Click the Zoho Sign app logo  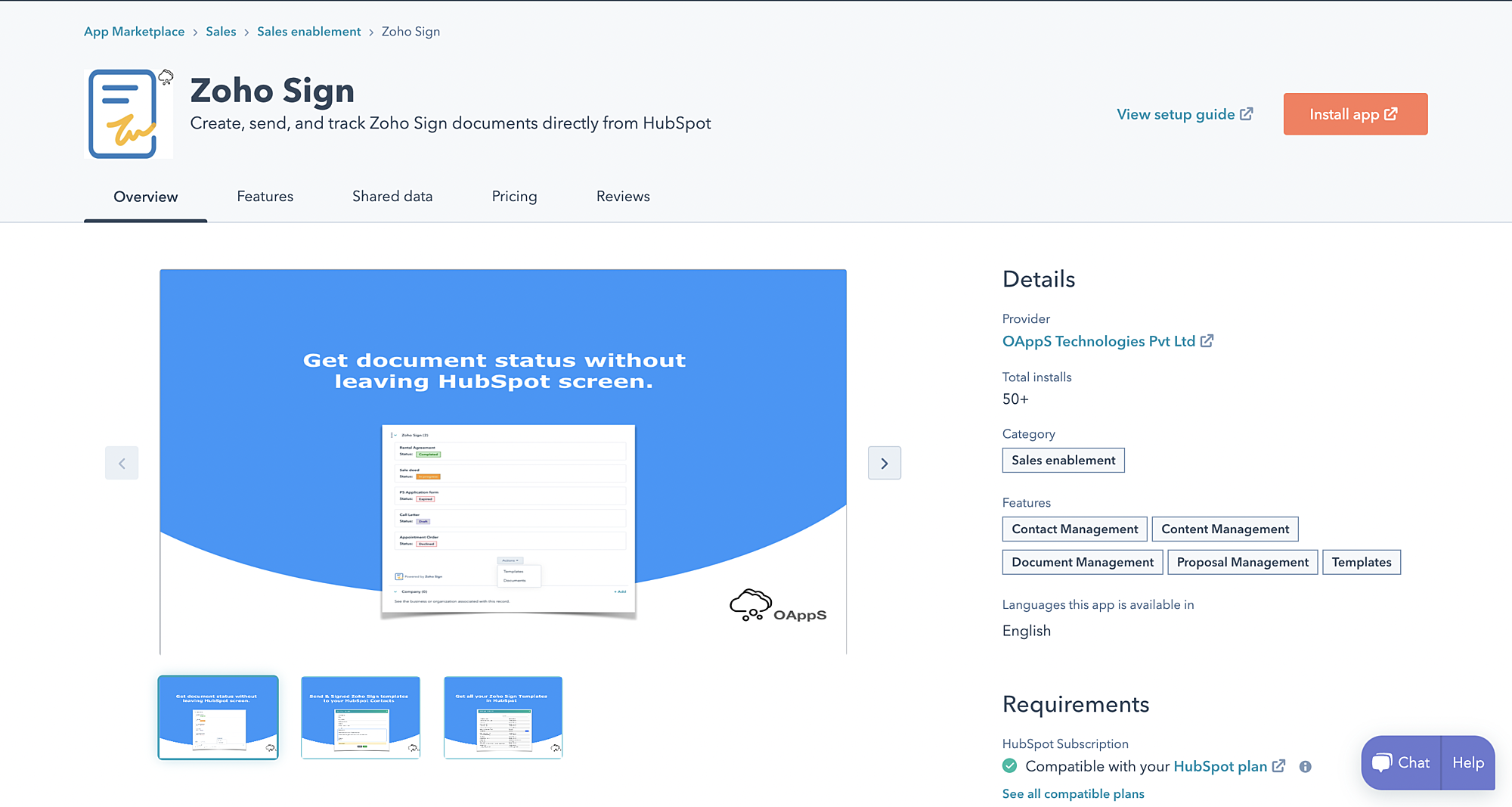tap(129, 114)
